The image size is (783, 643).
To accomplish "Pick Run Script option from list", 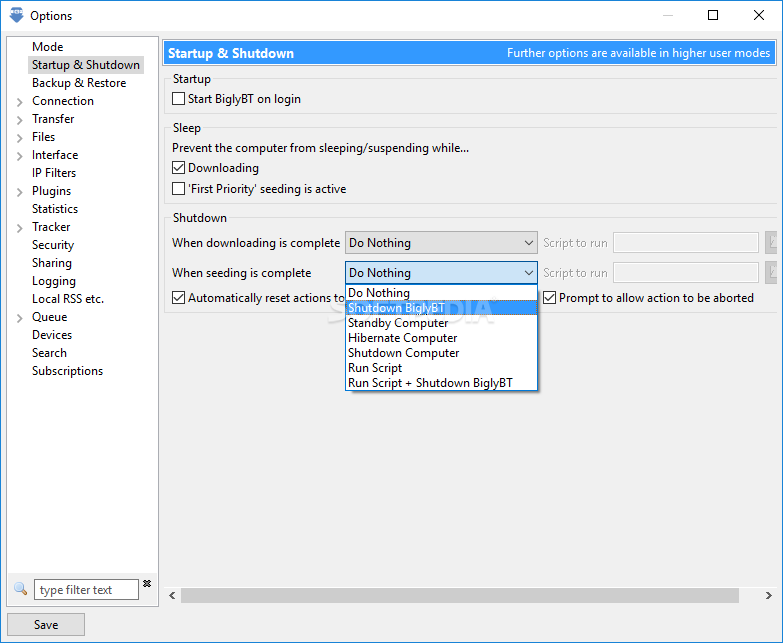I will 441,368.
